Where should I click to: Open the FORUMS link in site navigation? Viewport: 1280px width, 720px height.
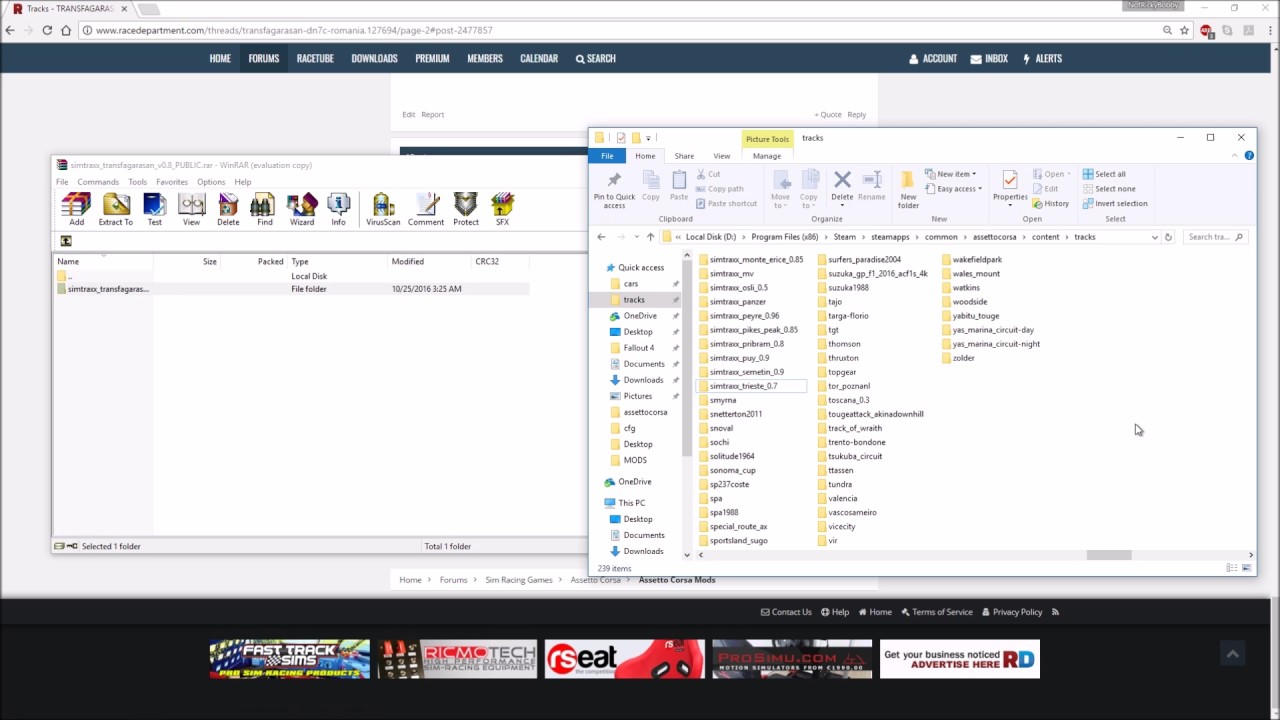pos(264,58)
